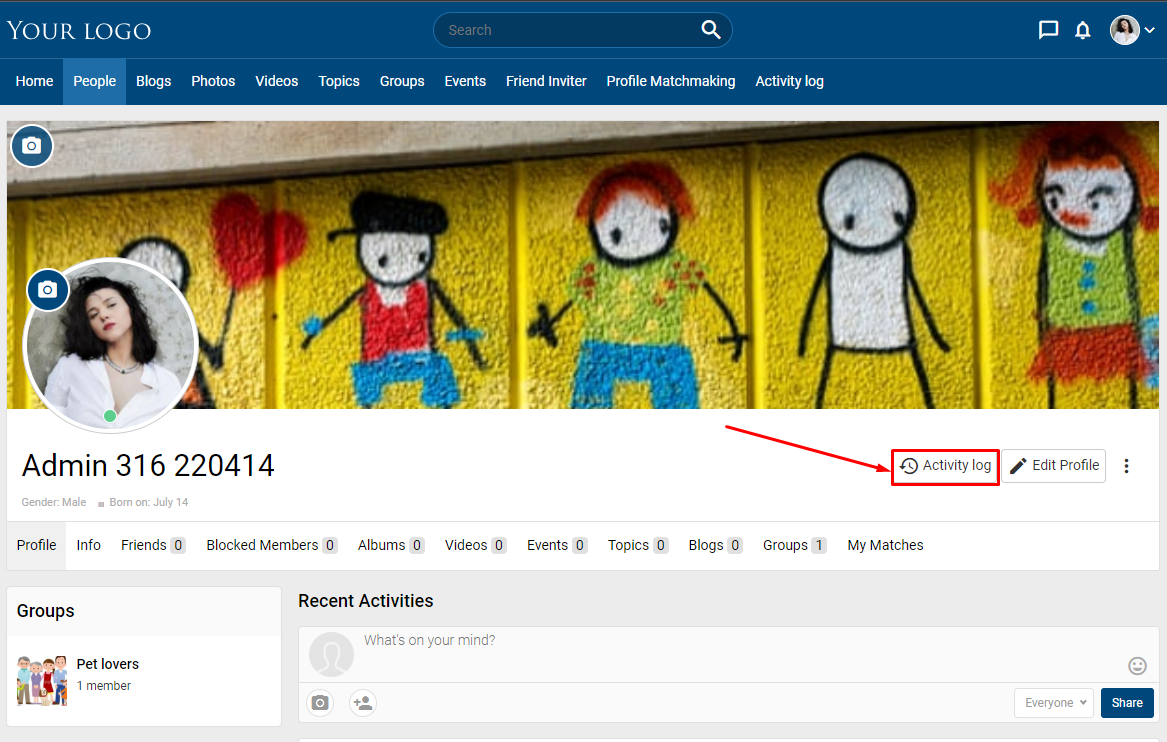Viewport: 1167px width, 742px height.
Task: Switch to the Events profile tab
Action: 557,546
